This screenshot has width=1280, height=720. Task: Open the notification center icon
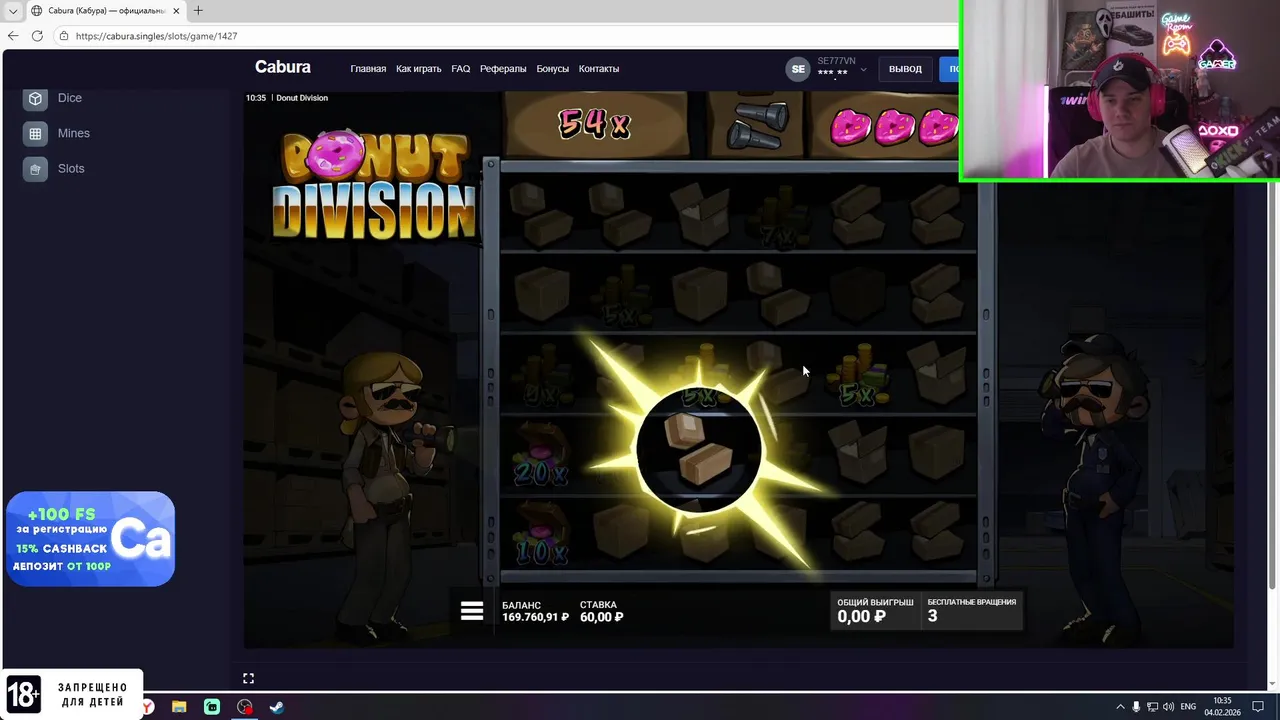click(1258, 707)
